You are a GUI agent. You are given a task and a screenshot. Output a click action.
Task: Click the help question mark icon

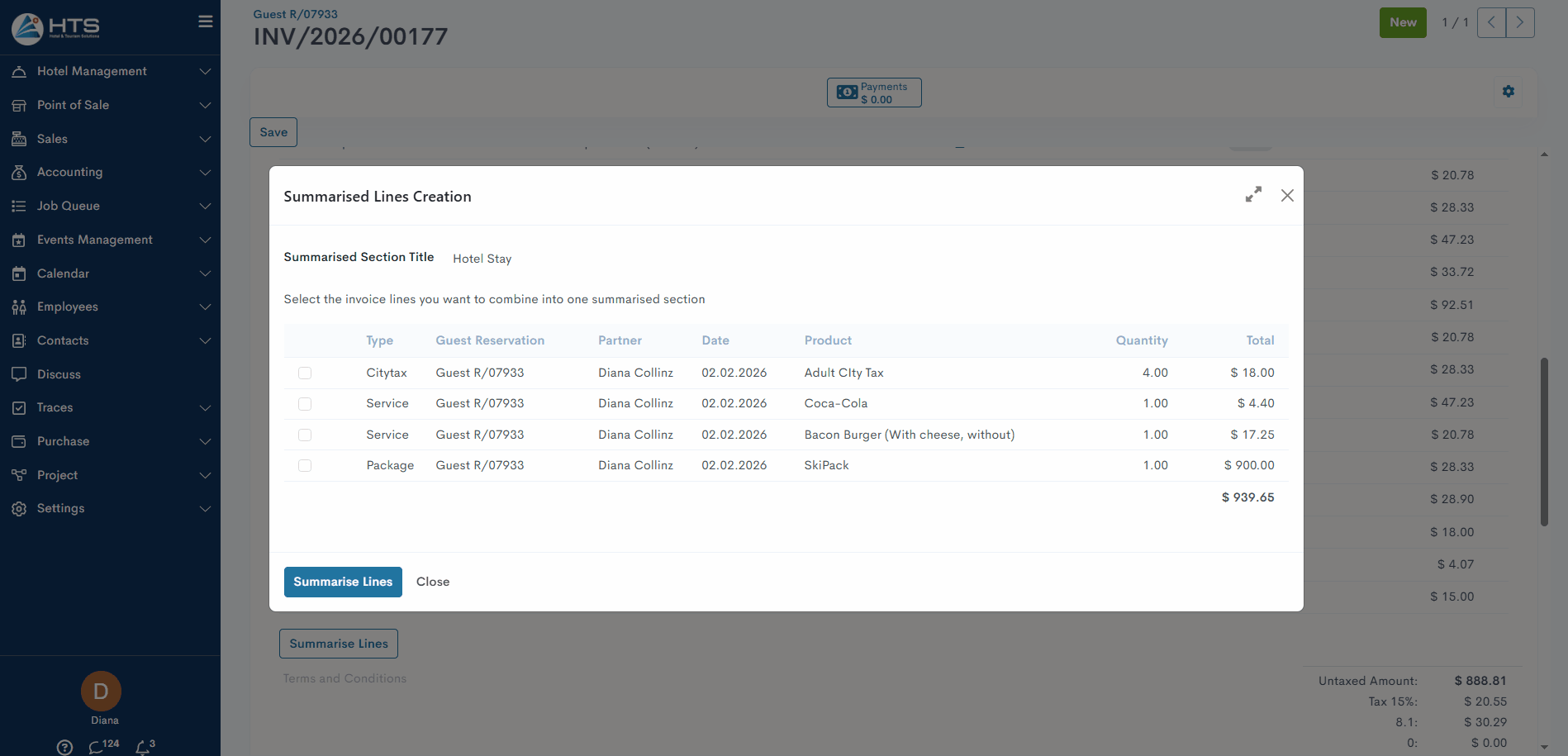click(x=64, y=747)
